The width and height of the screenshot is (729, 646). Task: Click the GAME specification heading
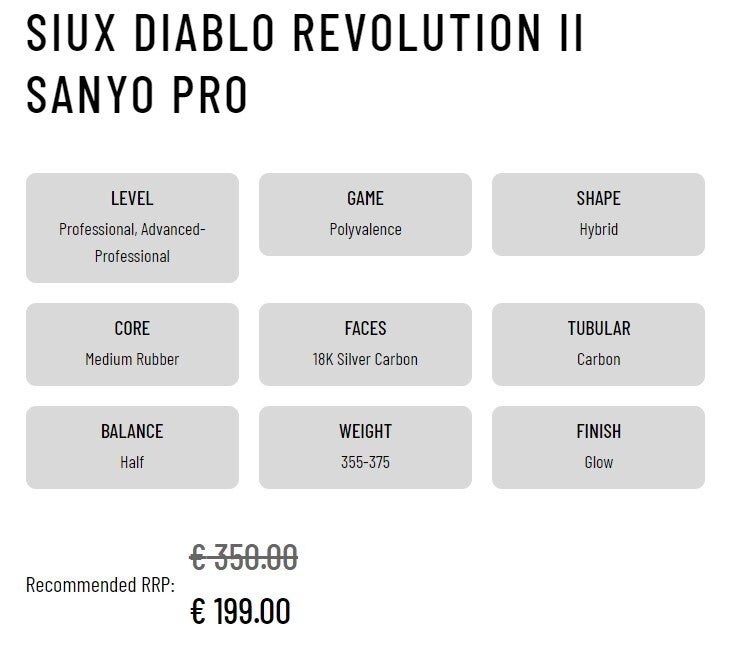(365, 198)
